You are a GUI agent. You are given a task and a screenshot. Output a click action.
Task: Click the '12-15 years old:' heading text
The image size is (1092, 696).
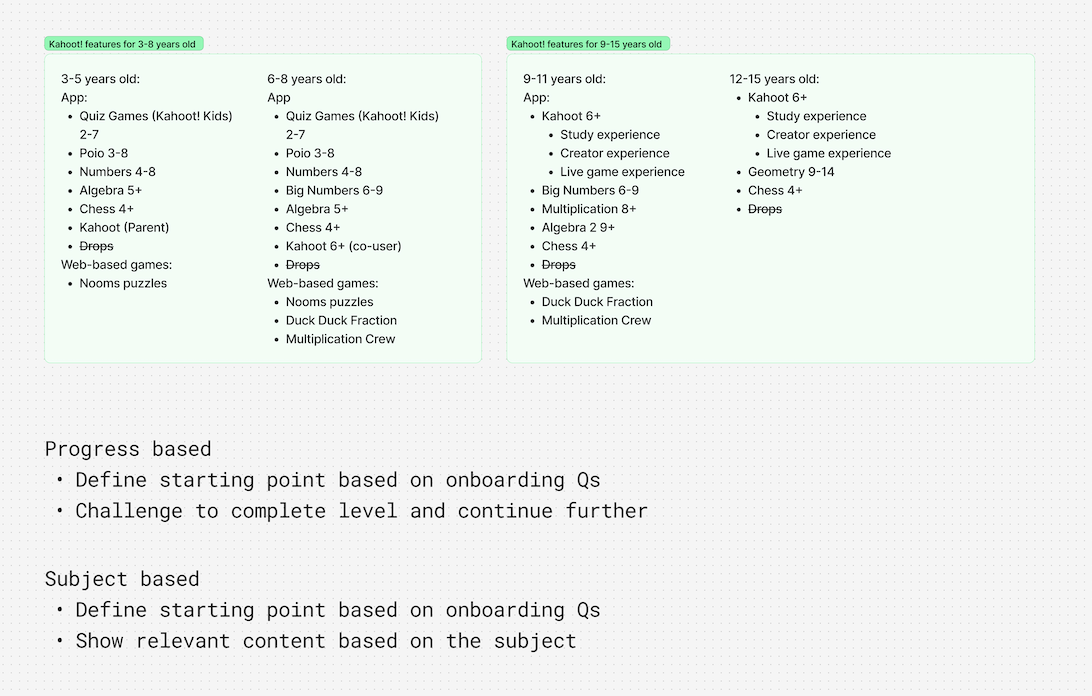pyautogui.click(x=774, y=79)
